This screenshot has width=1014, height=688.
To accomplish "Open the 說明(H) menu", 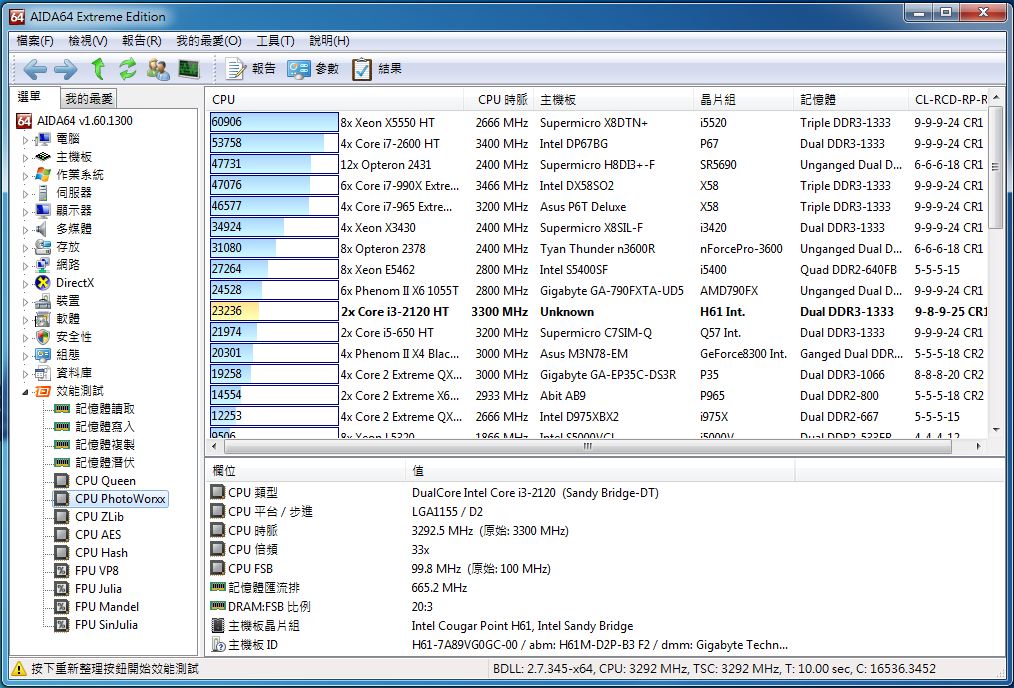I will click(329, 41).
